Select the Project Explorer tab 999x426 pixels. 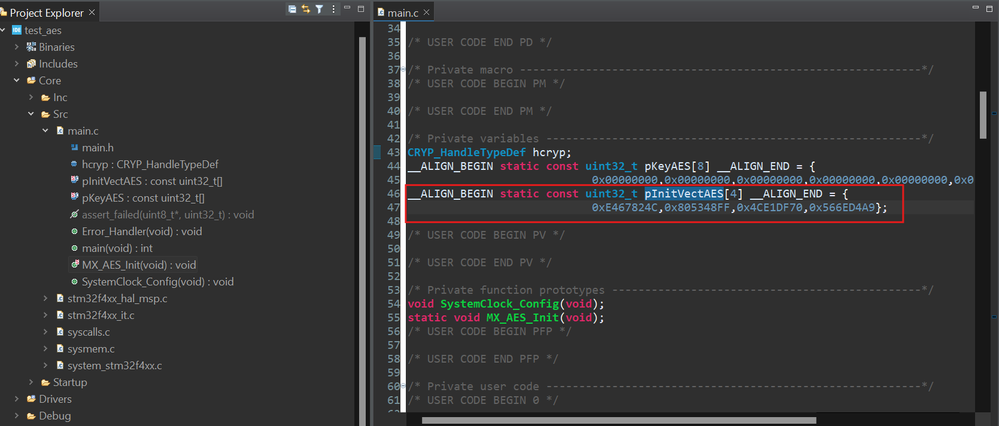tap(48, 12)
